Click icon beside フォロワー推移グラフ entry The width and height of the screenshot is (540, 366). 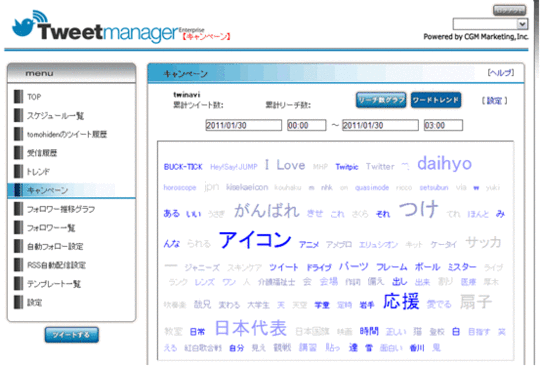pyautogui.click(x=19, y=209)
